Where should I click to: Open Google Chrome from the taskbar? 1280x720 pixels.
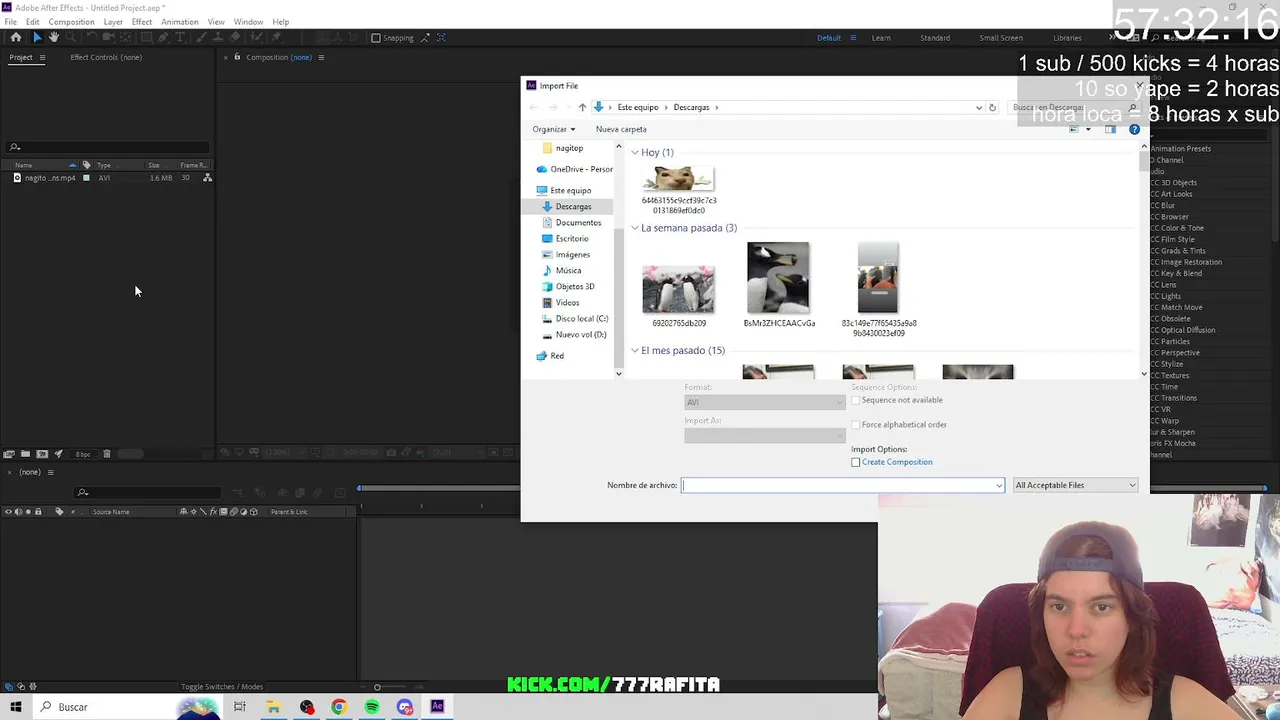click(x=339, y=707)
